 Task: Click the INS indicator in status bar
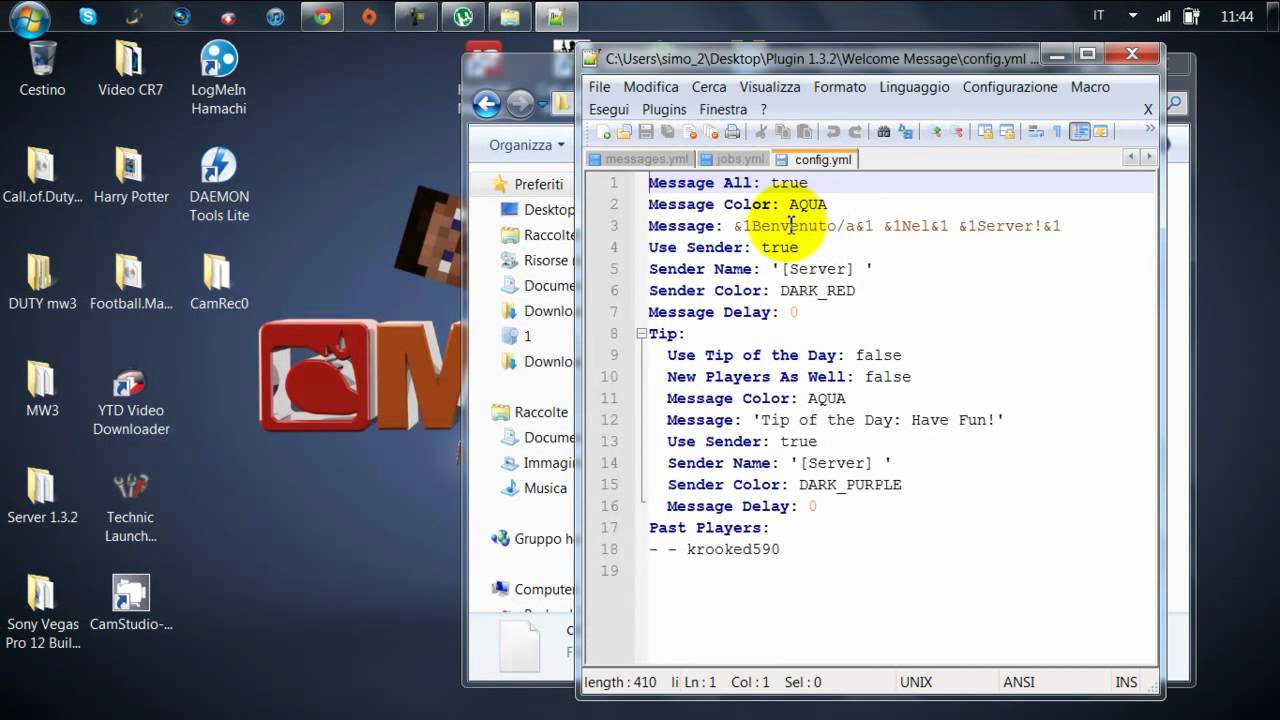click(x=1126, y=682)
